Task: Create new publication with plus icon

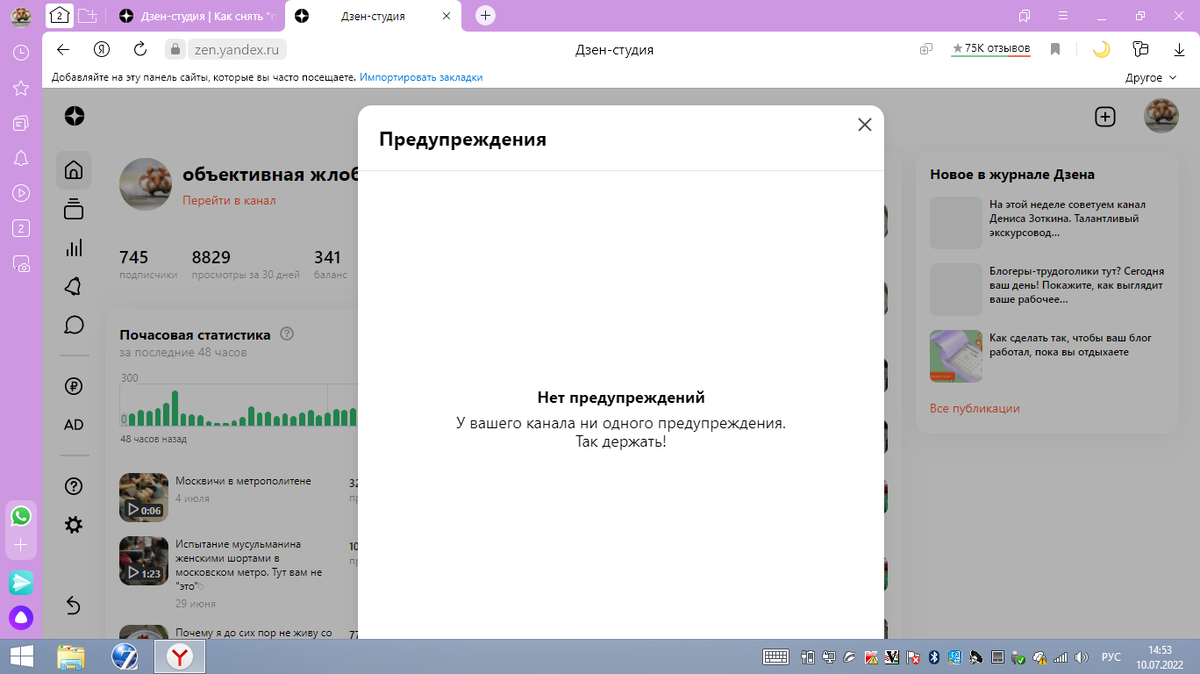Action: tap(1105, 116)
